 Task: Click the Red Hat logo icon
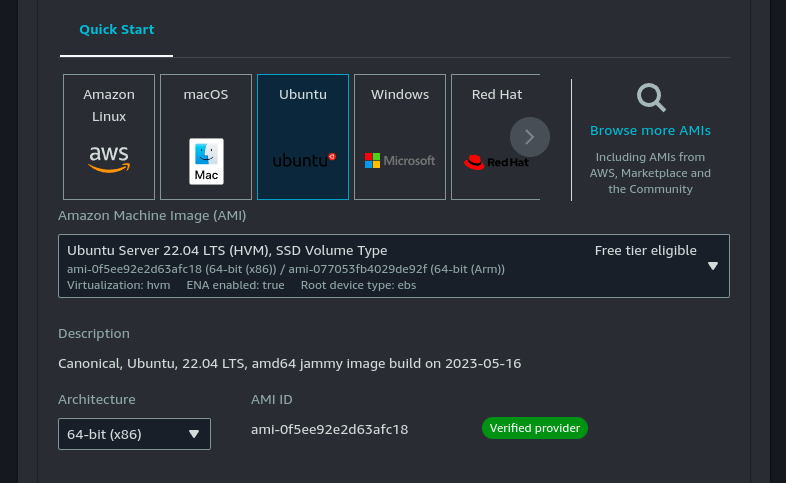(x=496, y=162)
